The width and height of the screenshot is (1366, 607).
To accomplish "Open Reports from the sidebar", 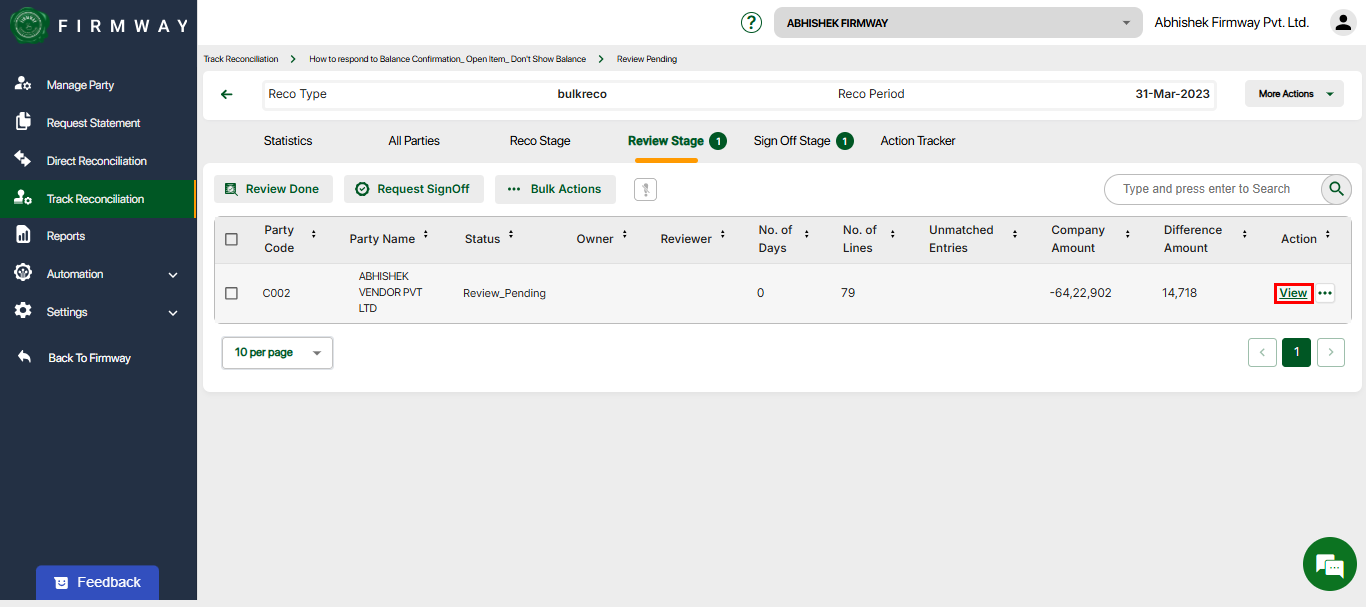I will 66,236.
